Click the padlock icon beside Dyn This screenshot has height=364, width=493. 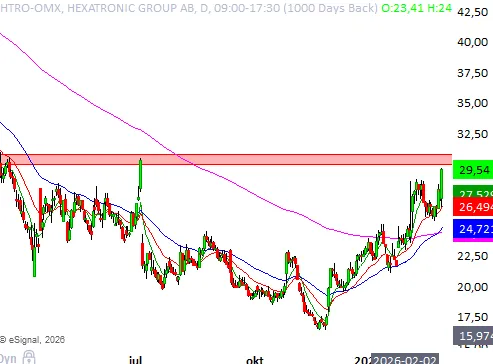pos(29,357)
